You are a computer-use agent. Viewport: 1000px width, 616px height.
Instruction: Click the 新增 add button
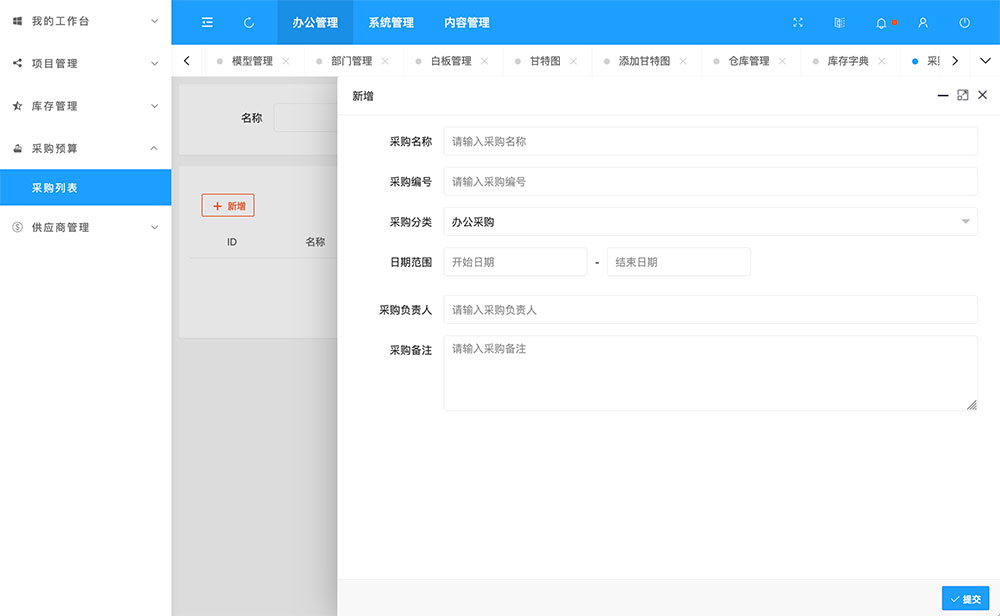228,206
